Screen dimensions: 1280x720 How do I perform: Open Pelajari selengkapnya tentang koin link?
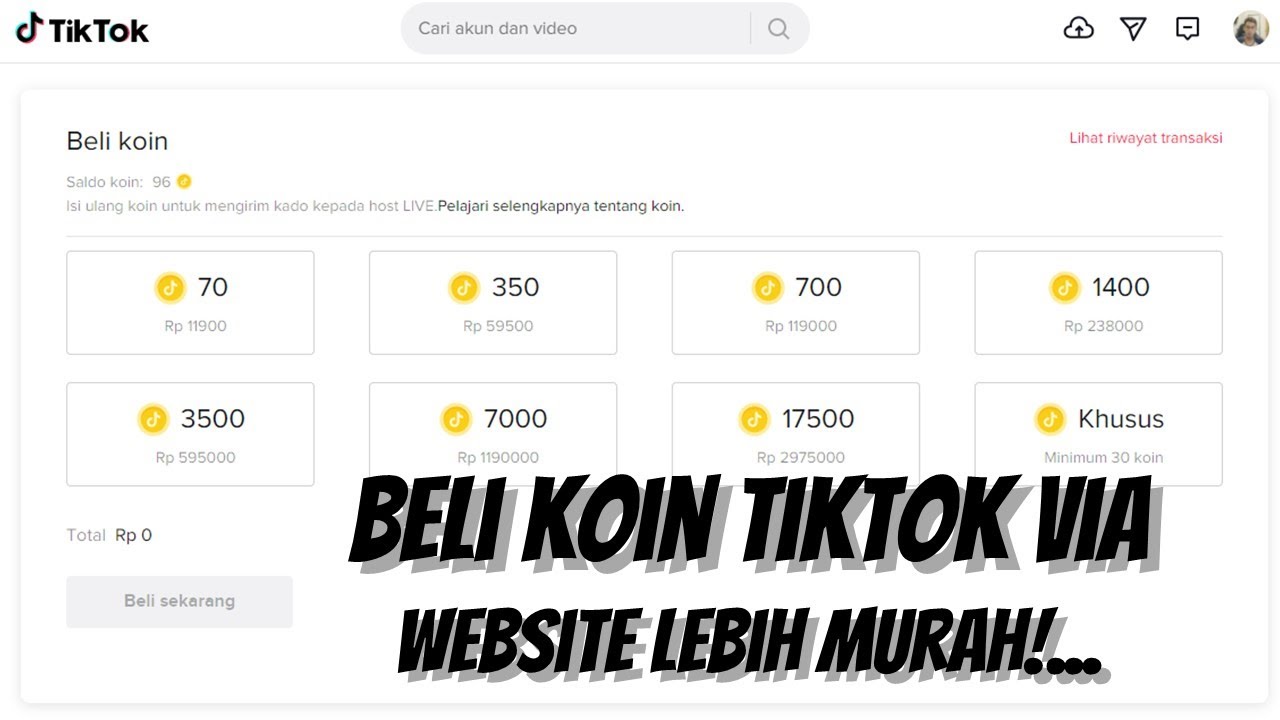pyautogui.click(x=561, y=207)
